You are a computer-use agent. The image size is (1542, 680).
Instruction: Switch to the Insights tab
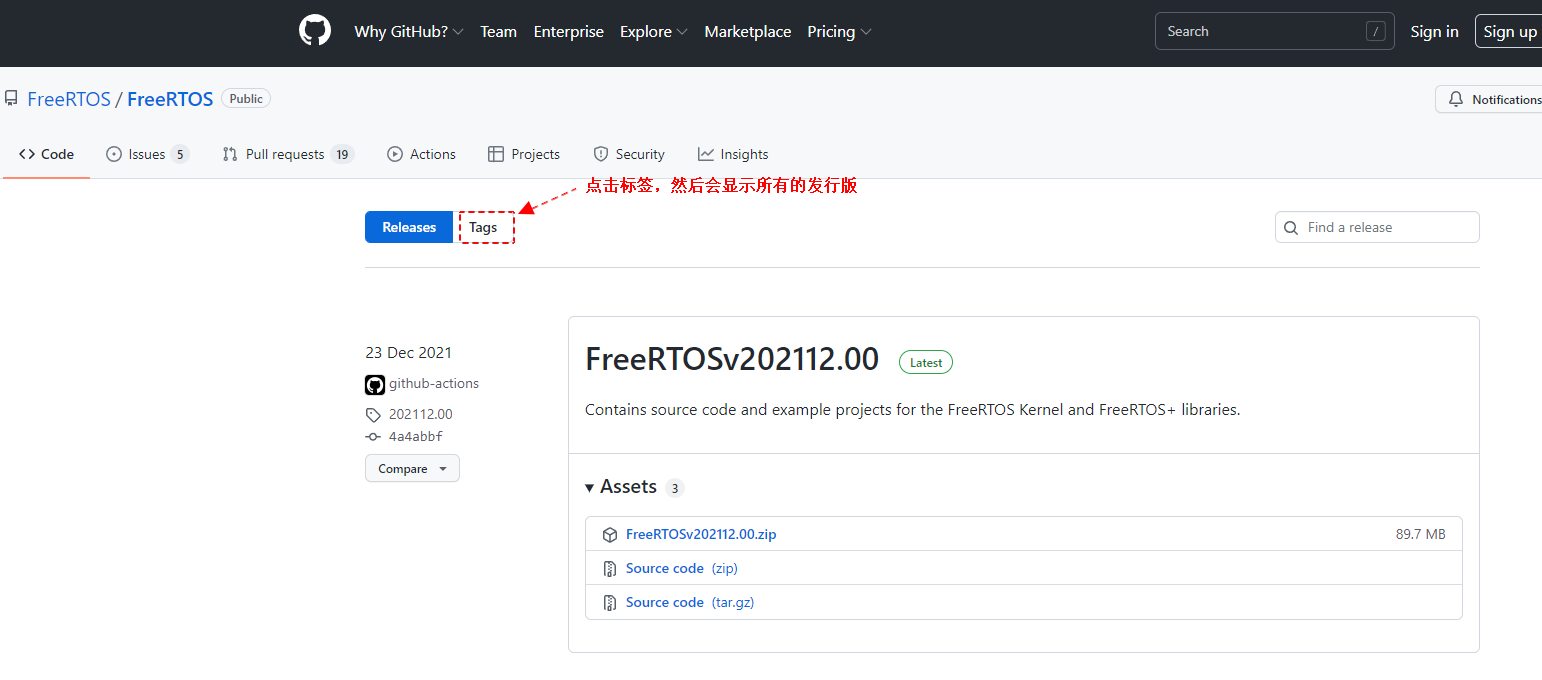pos(733,154)
